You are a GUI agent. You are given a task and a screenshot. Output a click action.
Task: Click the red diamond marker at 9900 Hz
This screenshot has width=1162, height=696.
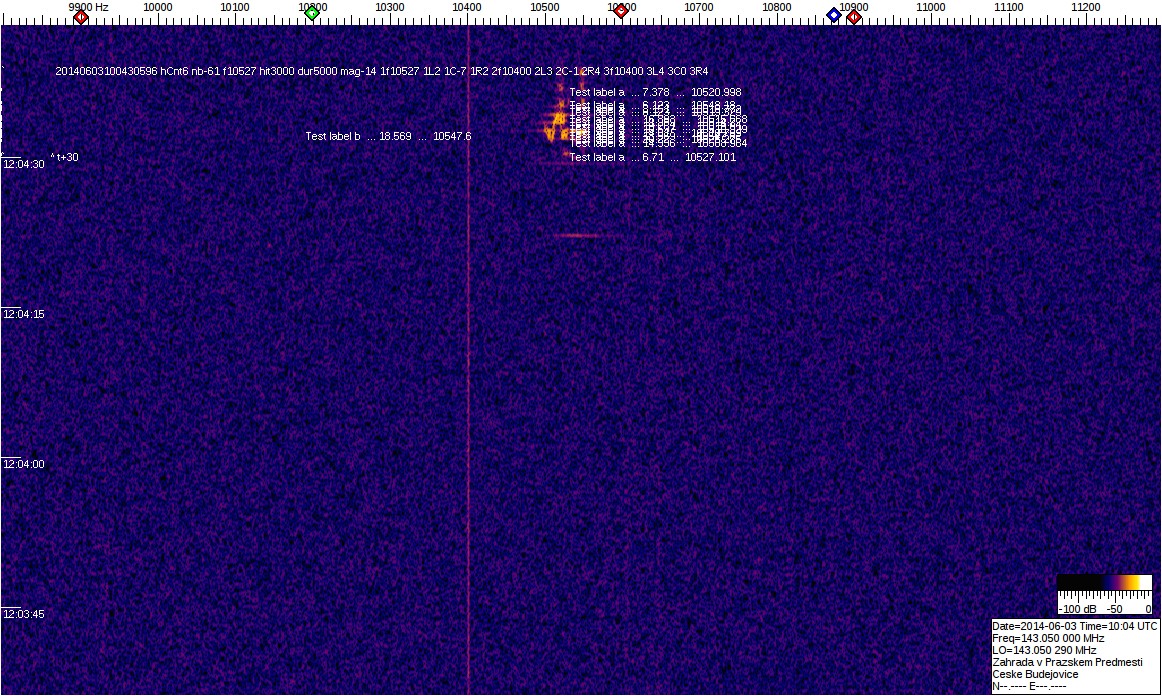[81, 17]
